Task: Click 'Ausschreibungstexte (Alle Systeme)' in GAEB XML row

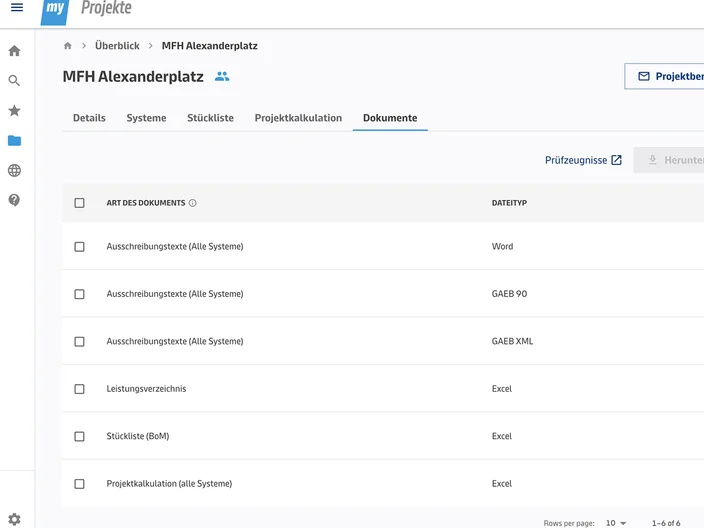Action: (175, 341)
